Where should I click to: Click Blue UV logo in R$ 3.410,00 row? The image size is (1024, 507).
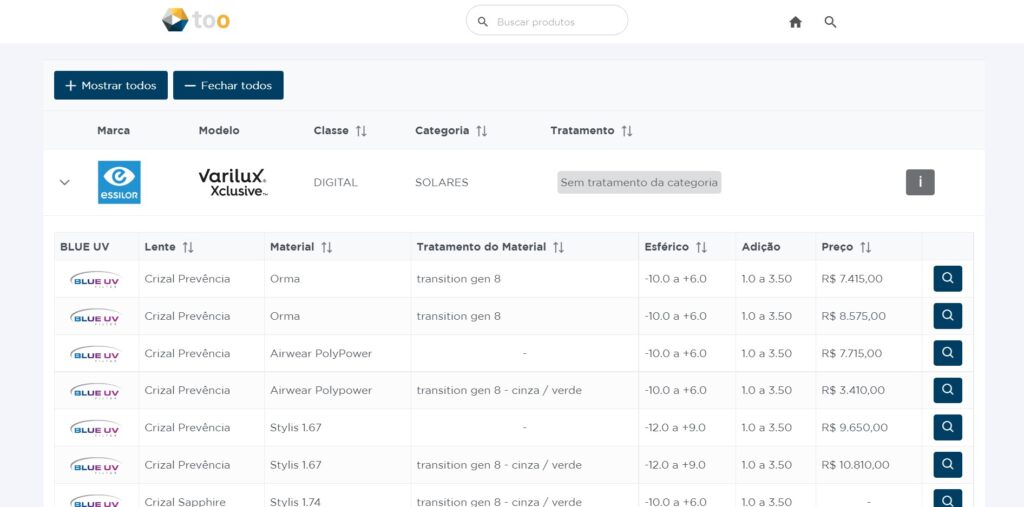pyautogui.click(x=95, y=391)
